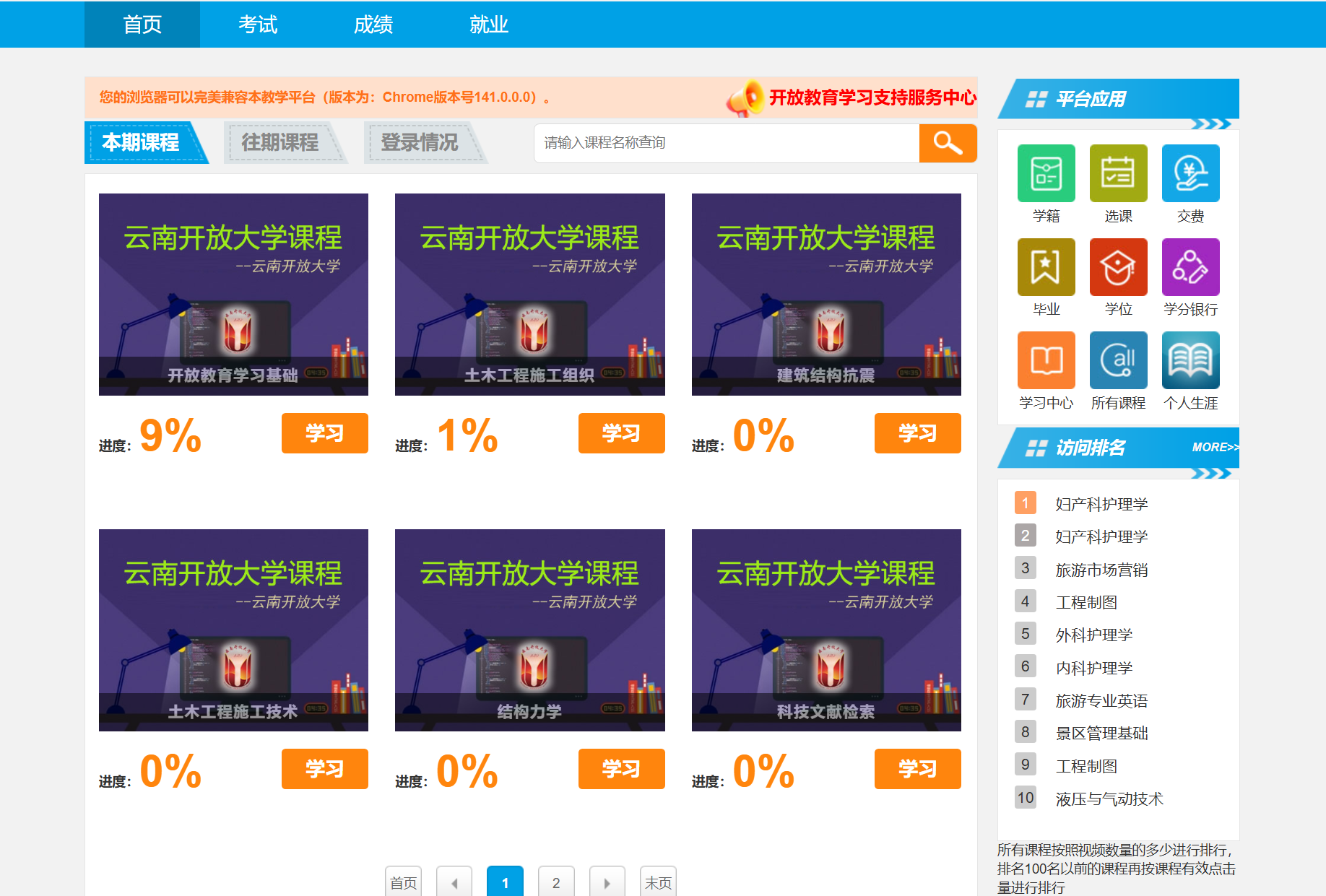Go to page 2 of courses

pos(556,882)
